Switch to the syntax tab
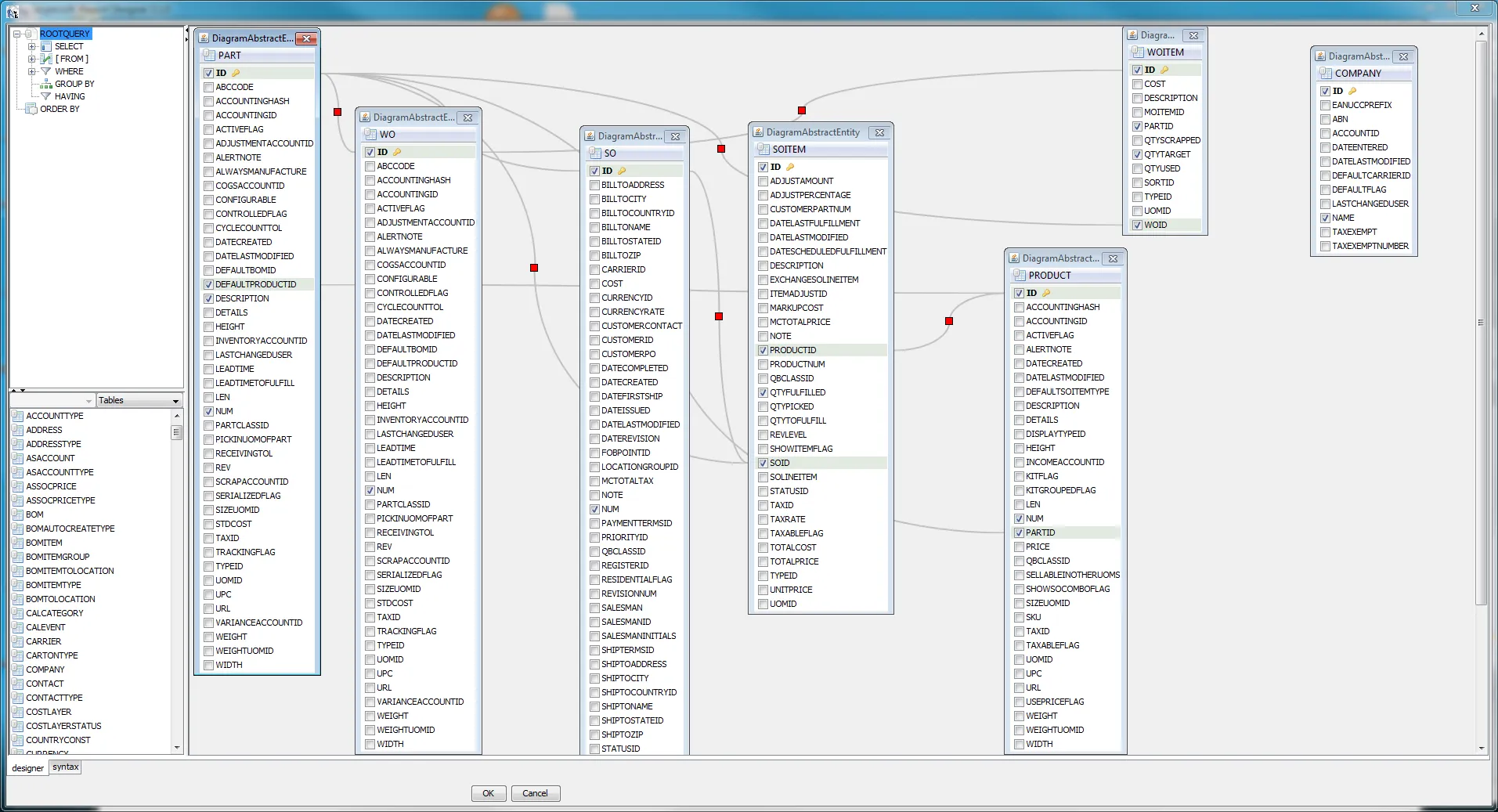This screenshot has height=812, width=1498. [66, 767]
